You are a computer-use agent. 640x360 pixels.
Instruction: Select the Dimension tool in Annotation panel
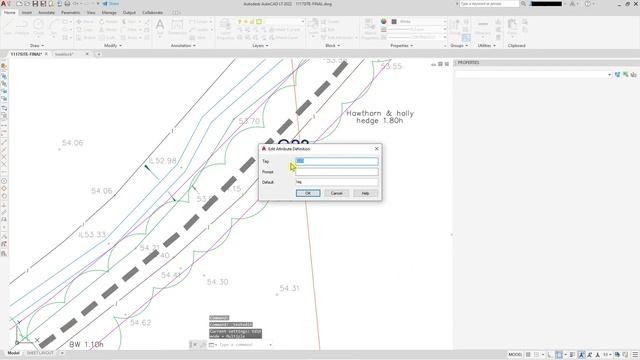(177, 27)
